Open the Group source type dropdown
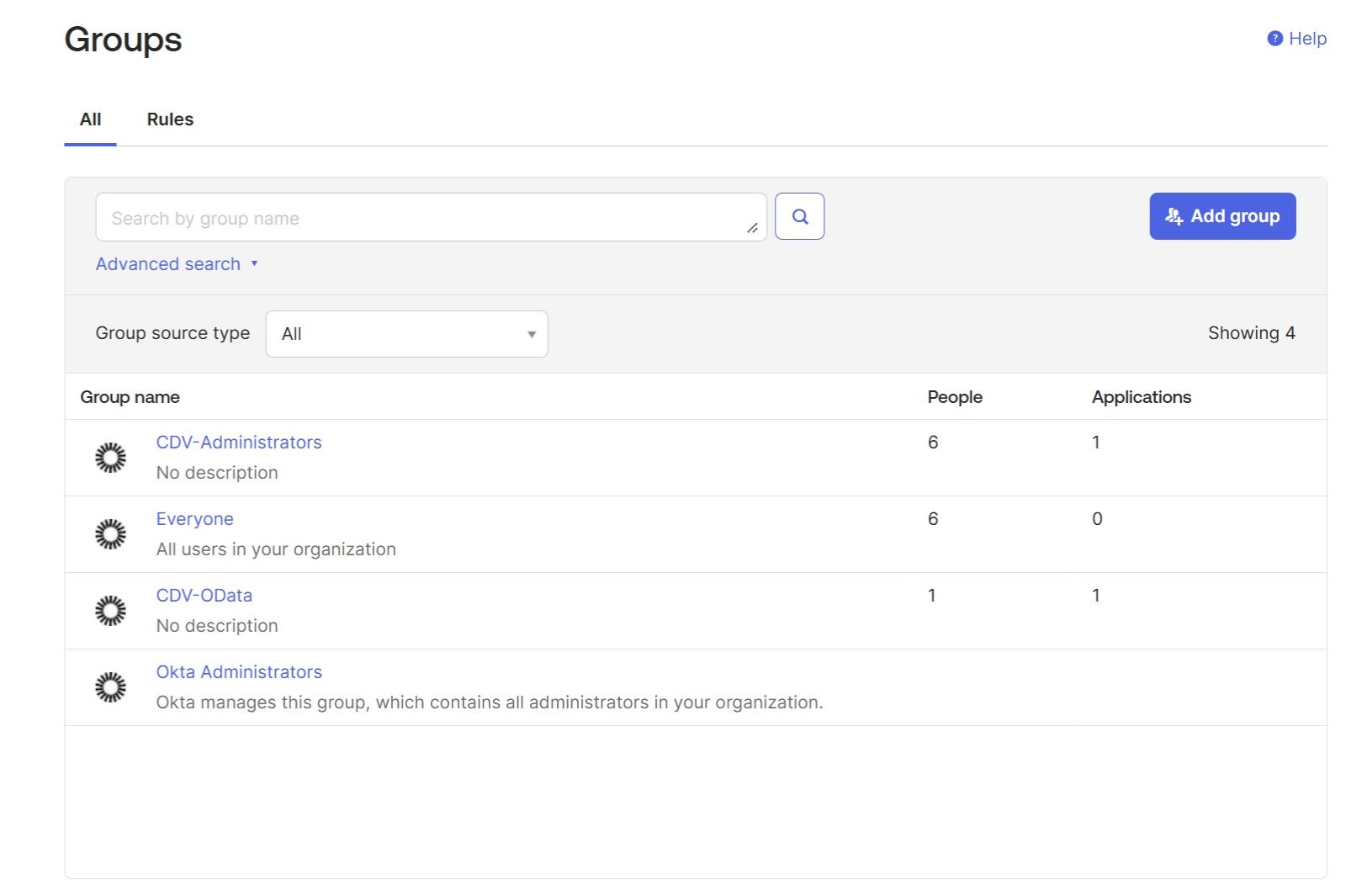 (x=406, y=334)
